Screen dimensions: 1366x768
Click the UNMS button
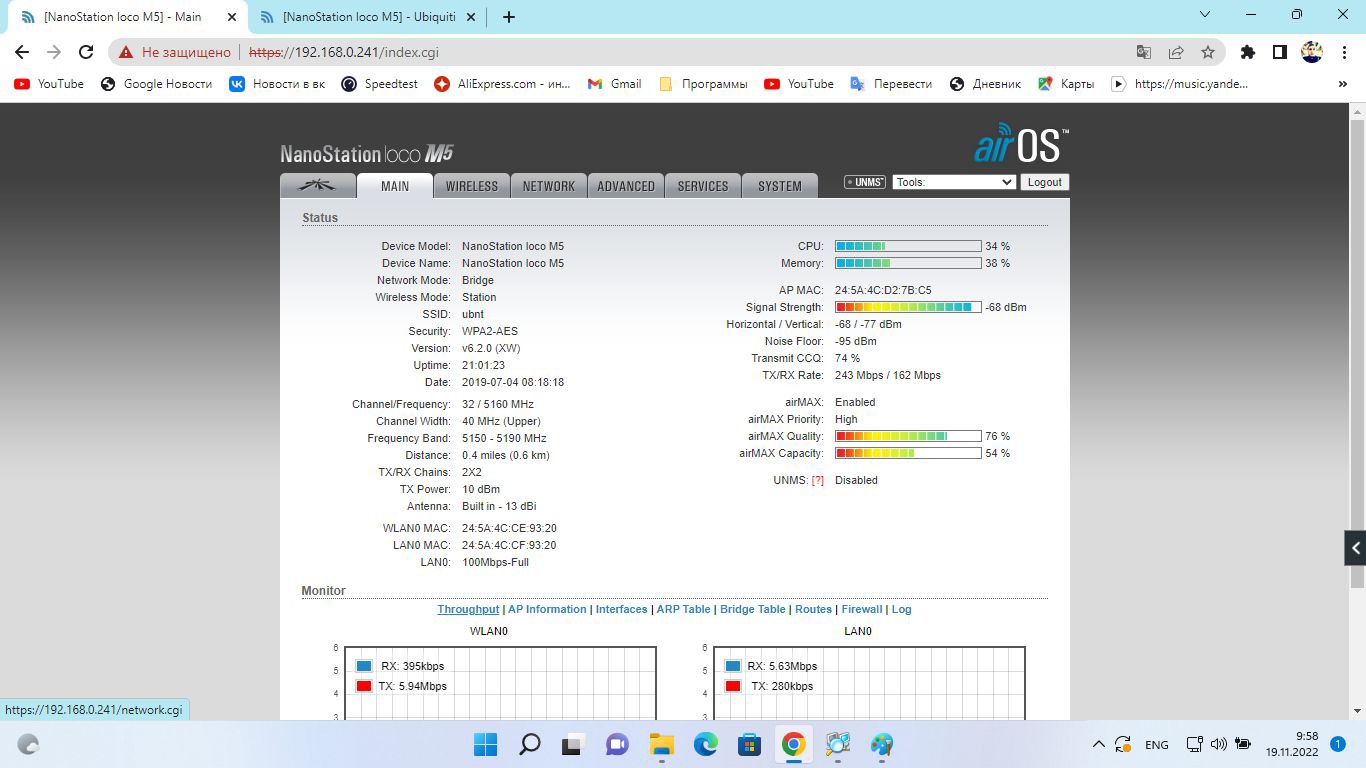pos(865,182)
